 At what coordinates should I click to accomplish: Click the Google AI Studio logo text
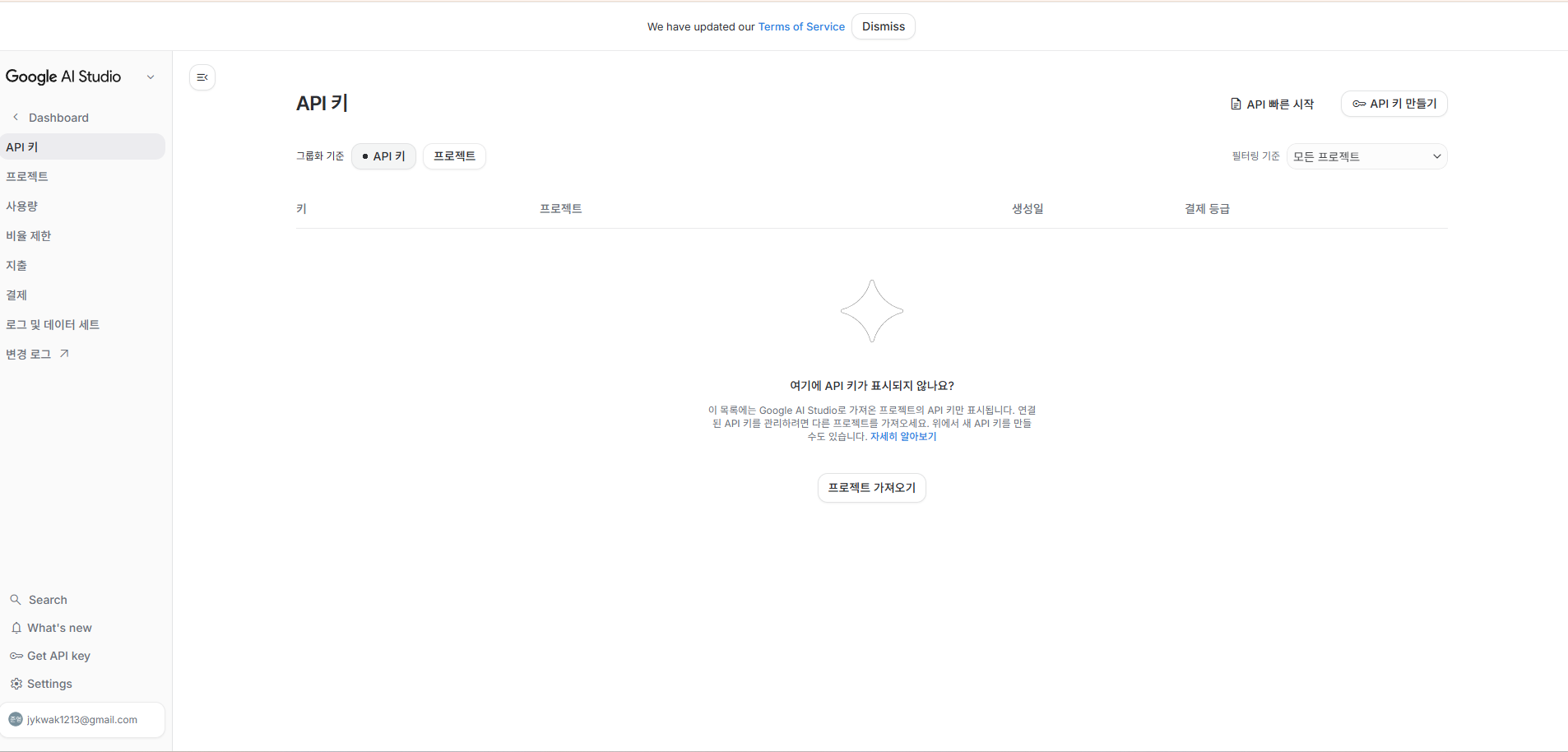63,77
